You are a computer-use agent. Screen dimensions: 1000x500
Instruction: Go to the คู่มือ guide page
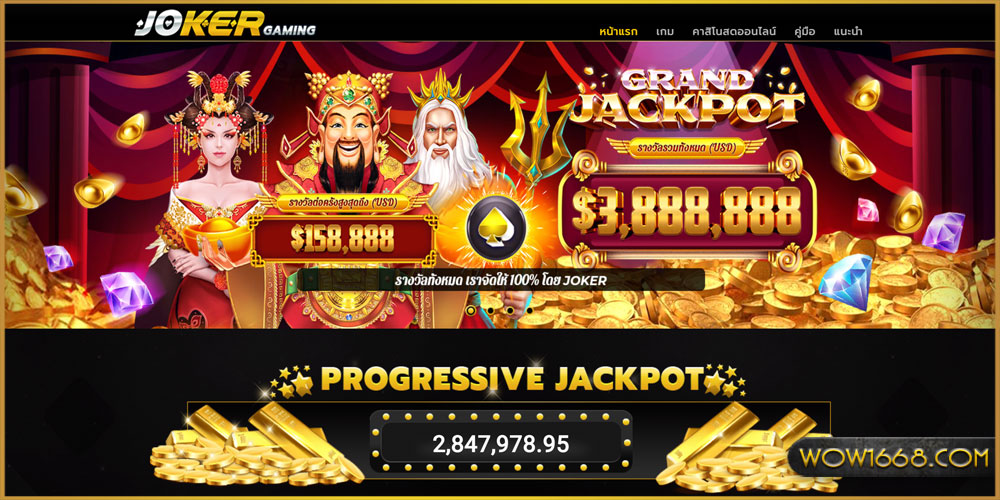[x=805, y=31]
